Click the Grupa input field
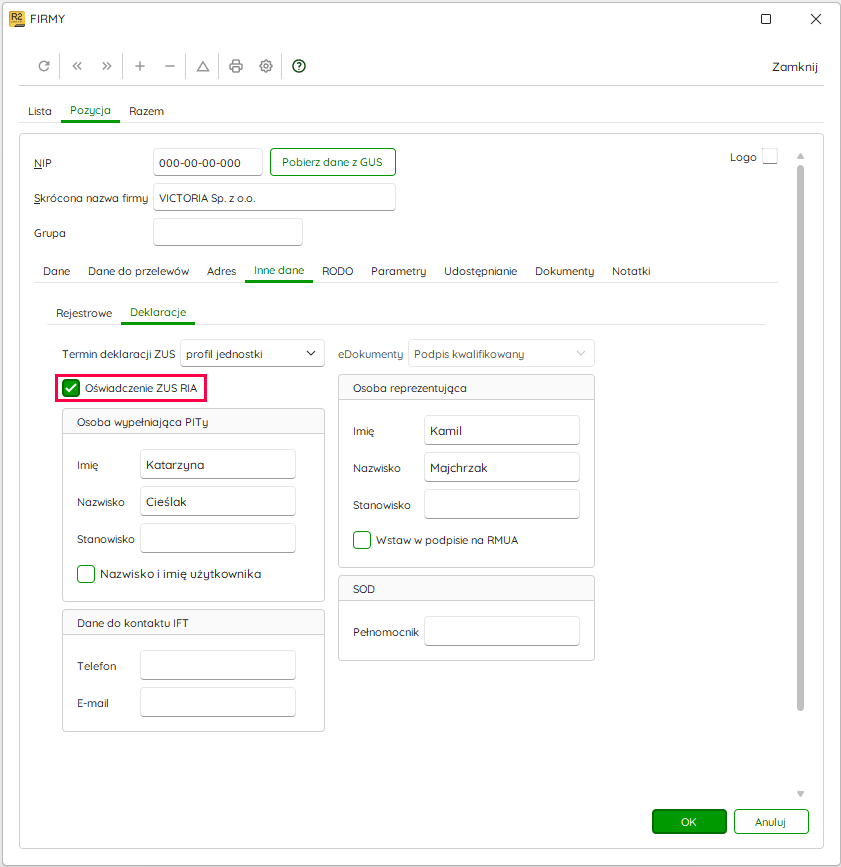The height and width of the screenshot is (867, 841). [x=228, y=232]
